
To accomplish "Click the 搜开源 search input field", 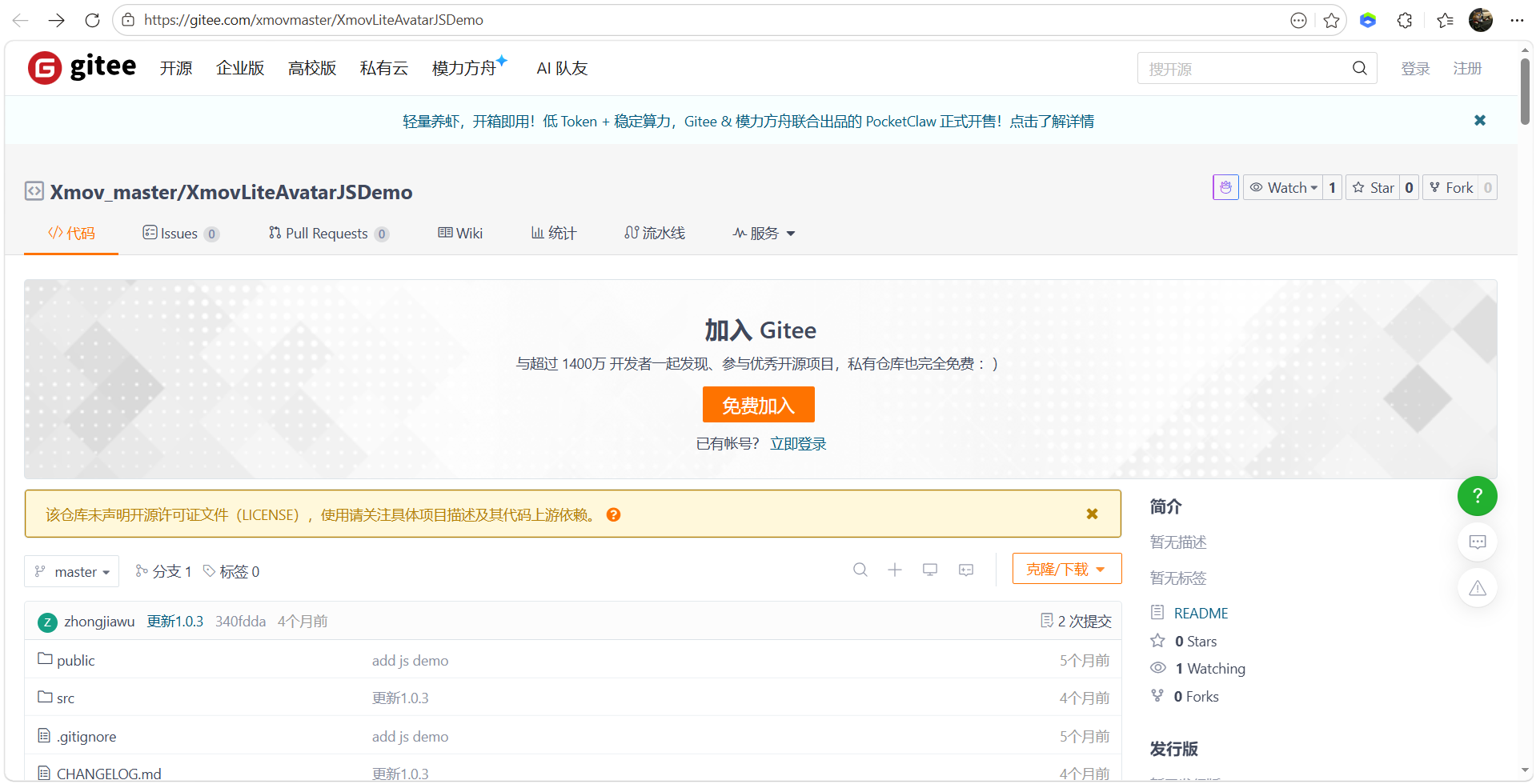I will pyautogui.click(x=1245, y=68).
